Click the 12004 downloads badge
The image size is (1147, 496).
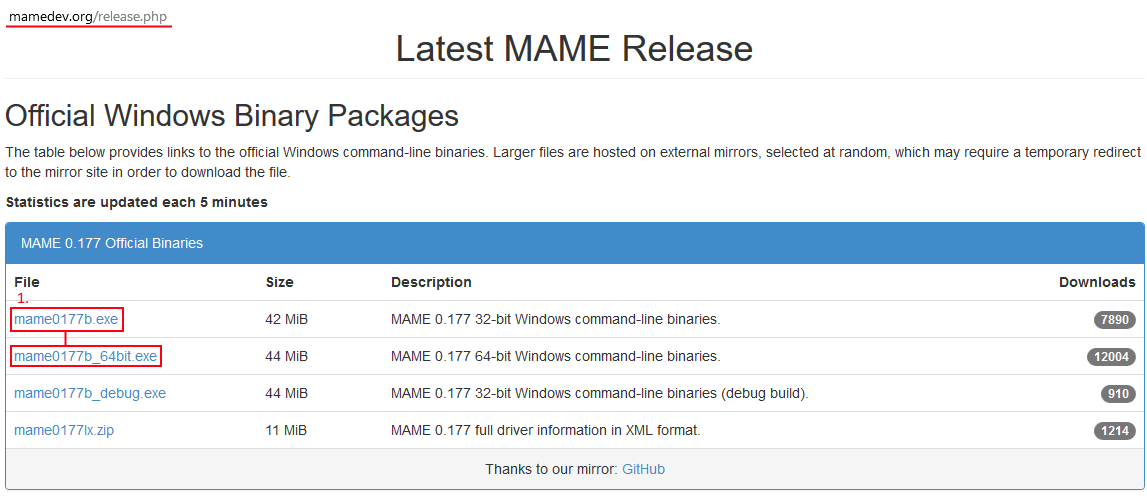pos(1110,357)
